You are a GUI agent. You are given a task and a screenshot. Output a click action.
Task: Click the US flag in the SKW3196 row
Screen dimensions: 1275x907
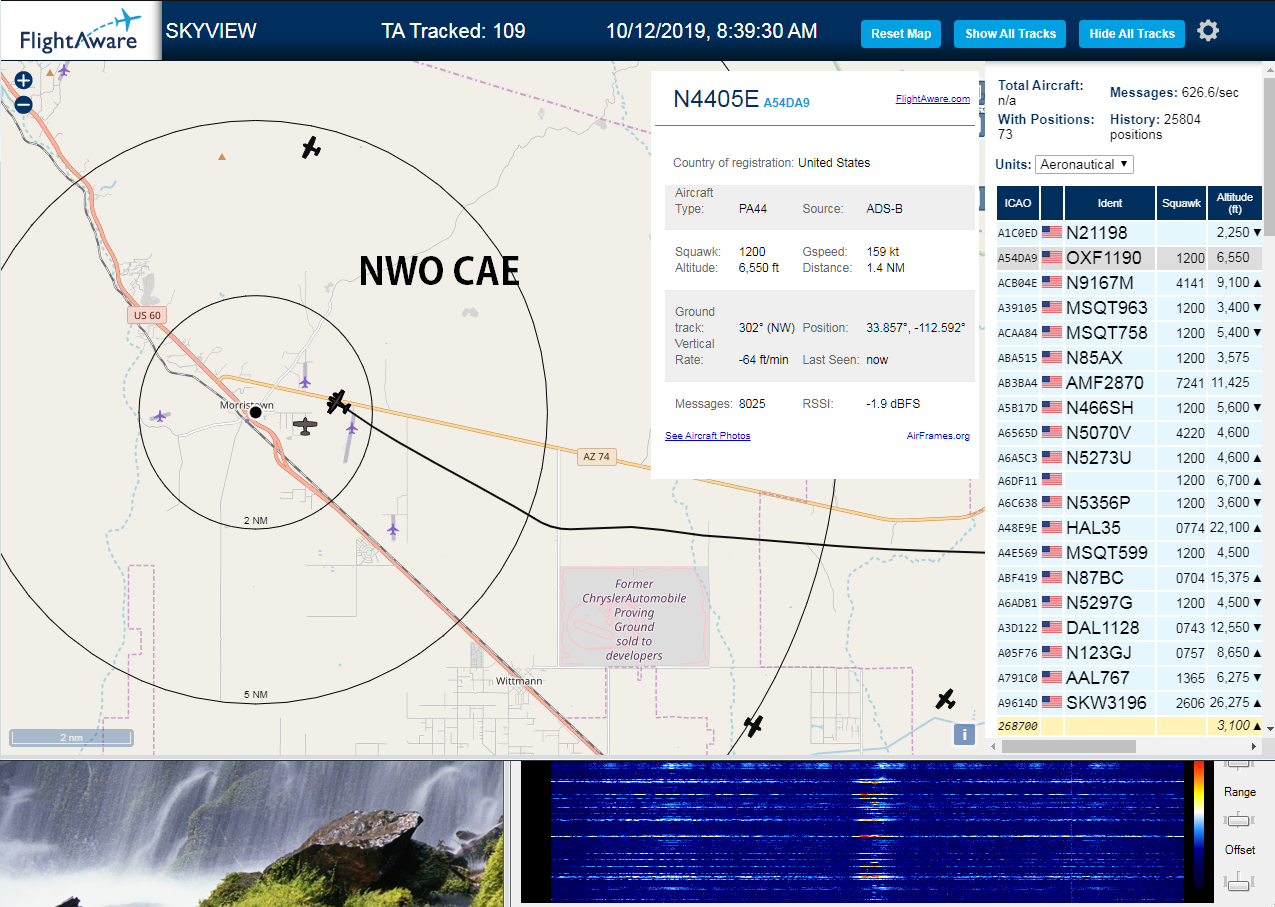click(1052, 702)
